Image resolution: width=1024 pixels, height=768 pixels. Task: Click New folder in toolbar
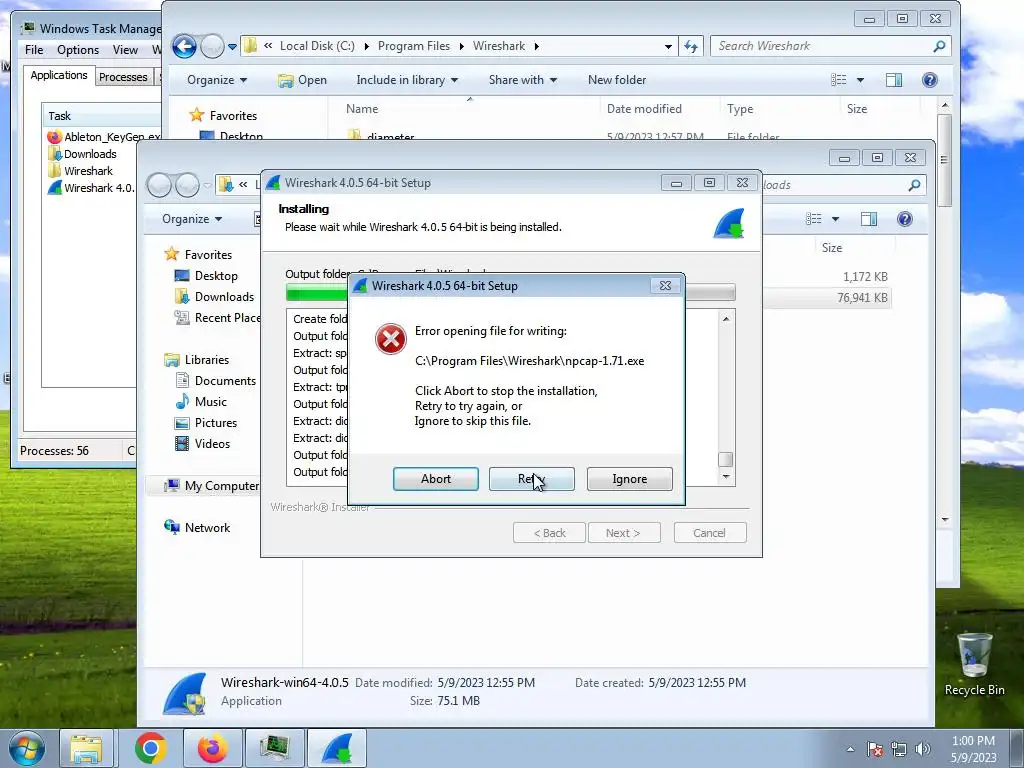[616, 80]
